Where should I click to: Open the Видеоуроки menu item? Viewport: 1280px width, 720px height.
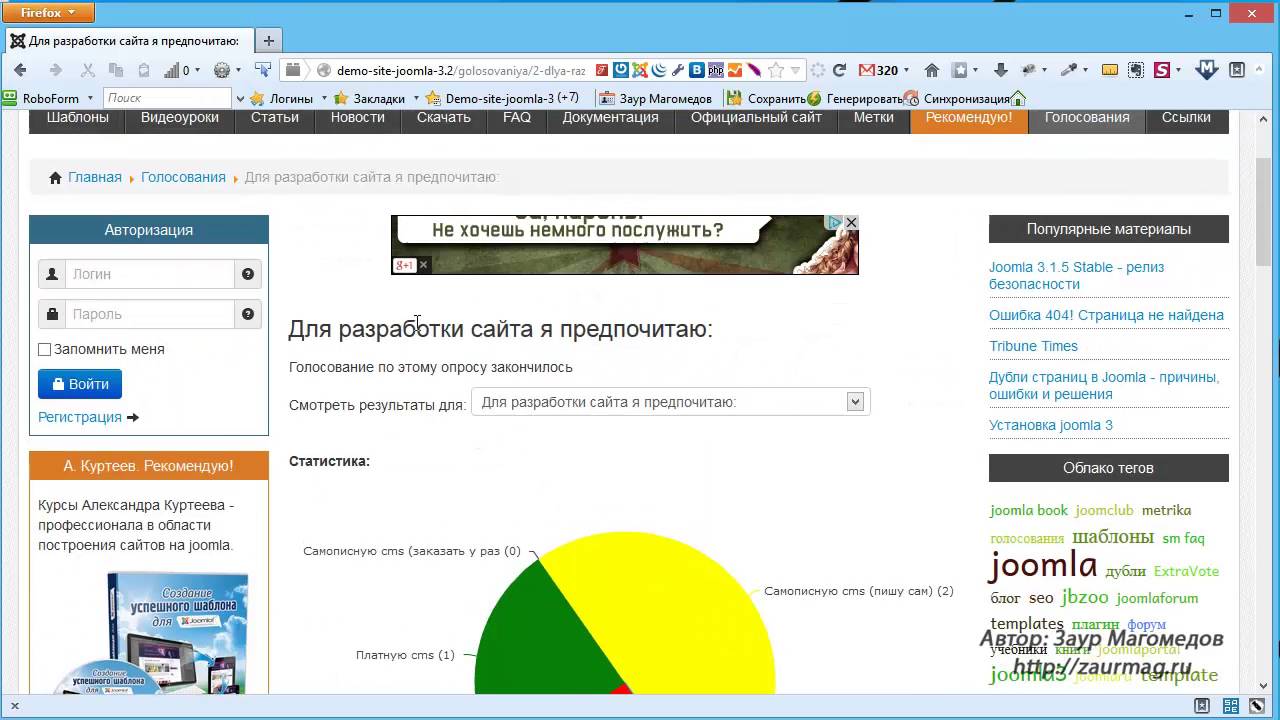179,117
